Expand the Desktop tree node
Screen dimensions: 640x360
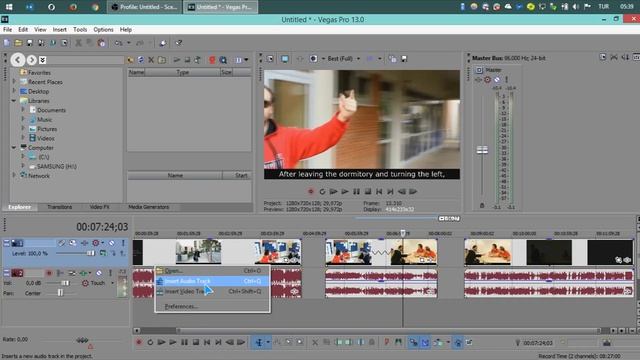(x=14, y=91)
